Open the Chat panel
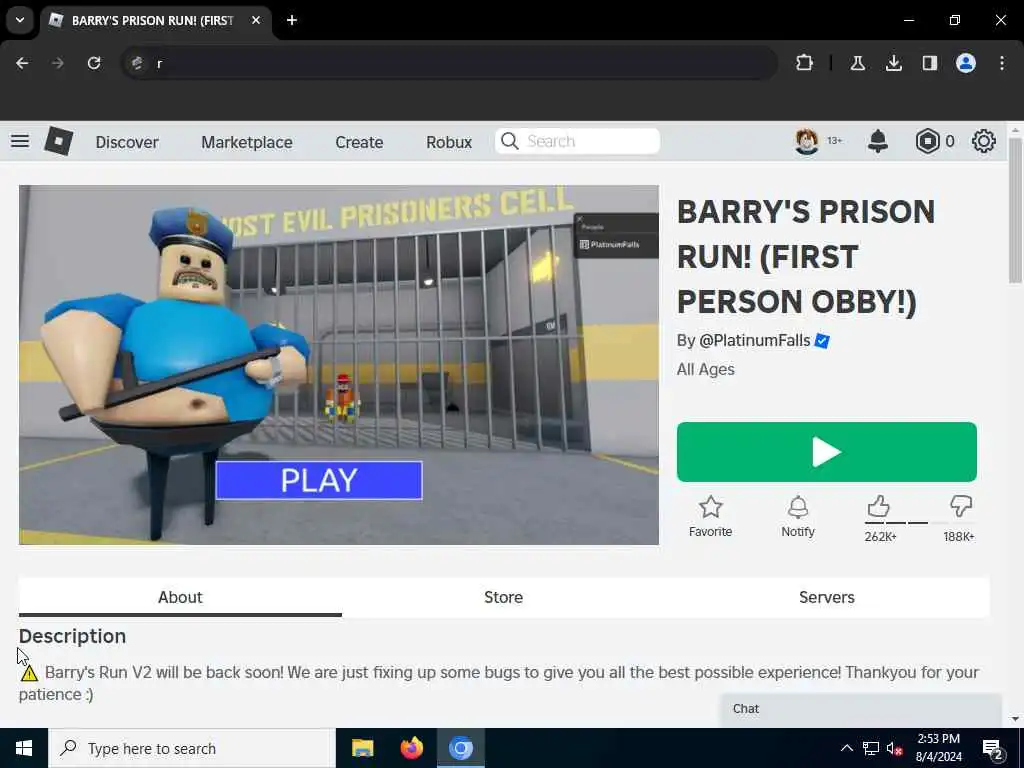The image size is (1024, 768). [861, 709]
